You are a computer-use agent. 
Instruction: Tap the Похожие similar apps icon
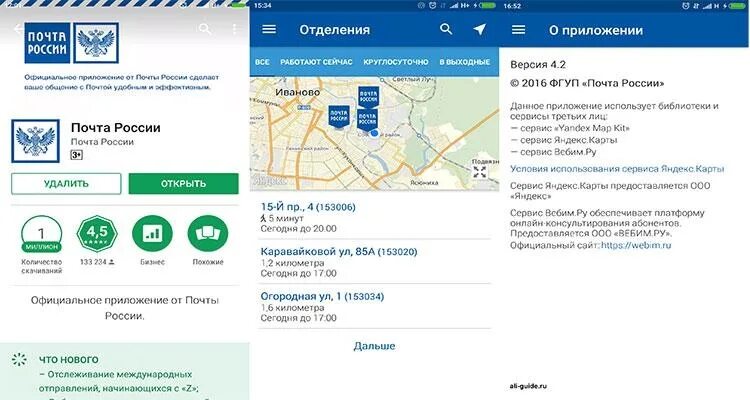pos(208,233)
